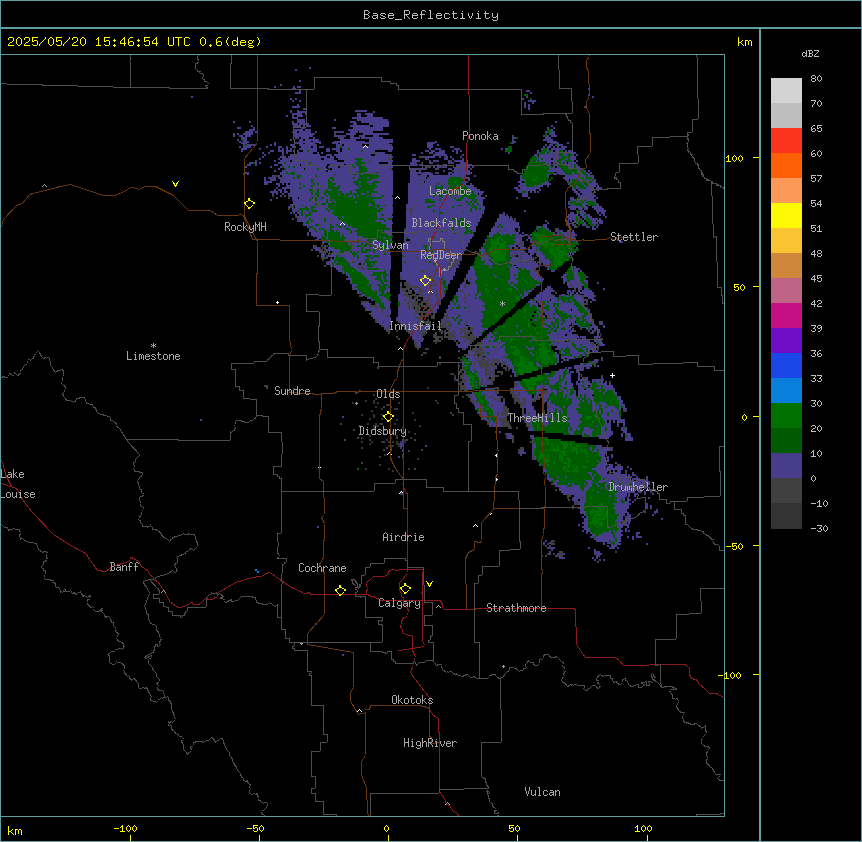Click the km label beside the timestamp row
The height and width of the screenshot is (842, 862).
coord(745,42)
